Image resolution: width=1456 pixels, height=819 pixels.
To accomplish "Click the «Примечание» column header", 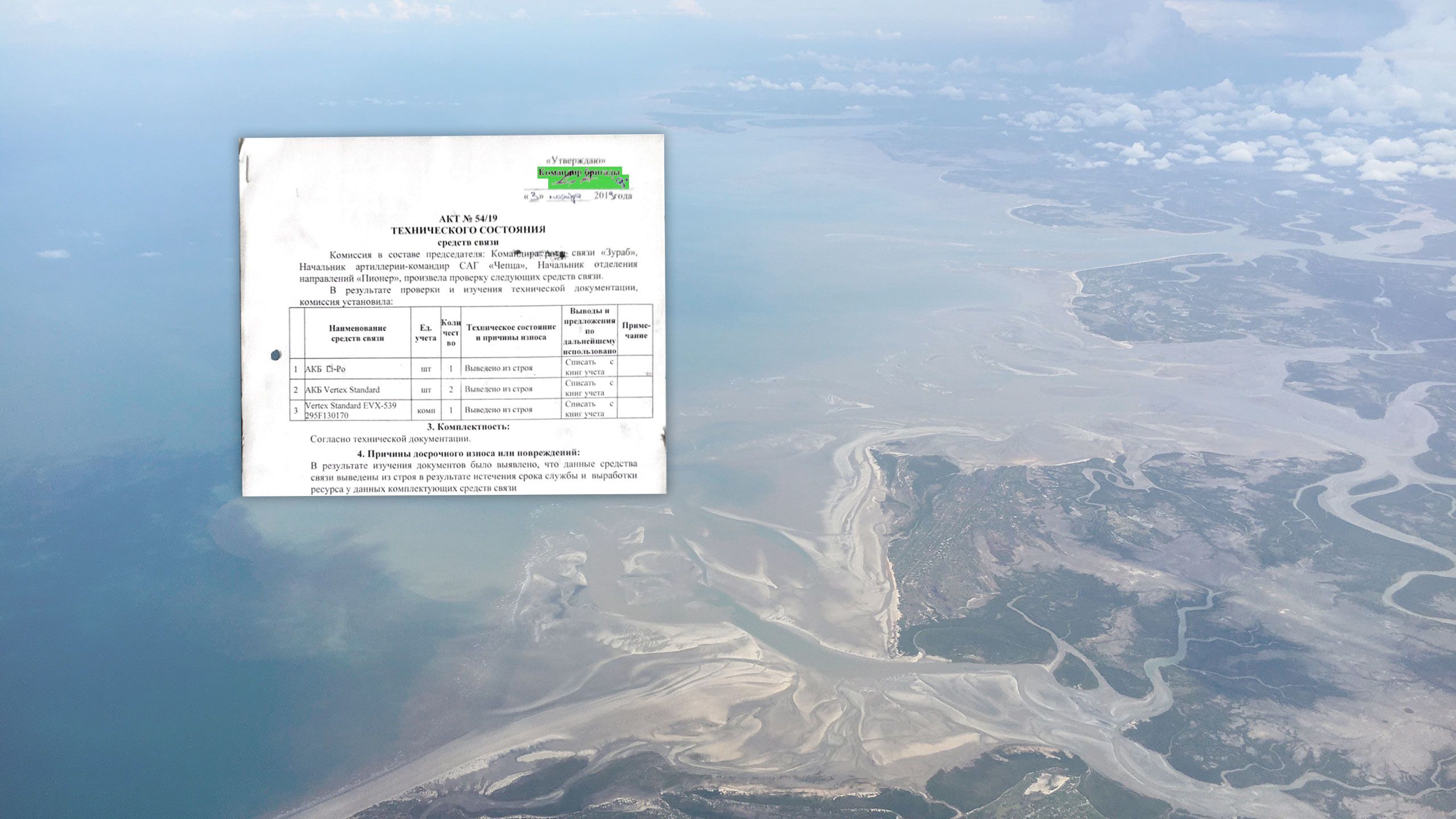I will [636, 330].
